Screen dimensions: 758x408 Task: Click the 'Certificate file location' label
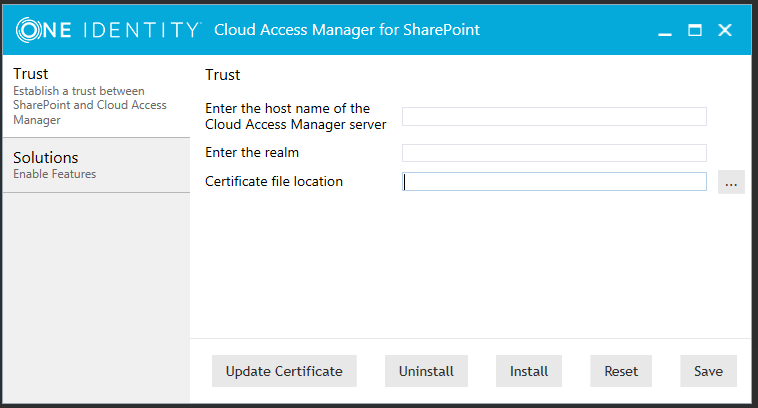(x=274, y=181)
